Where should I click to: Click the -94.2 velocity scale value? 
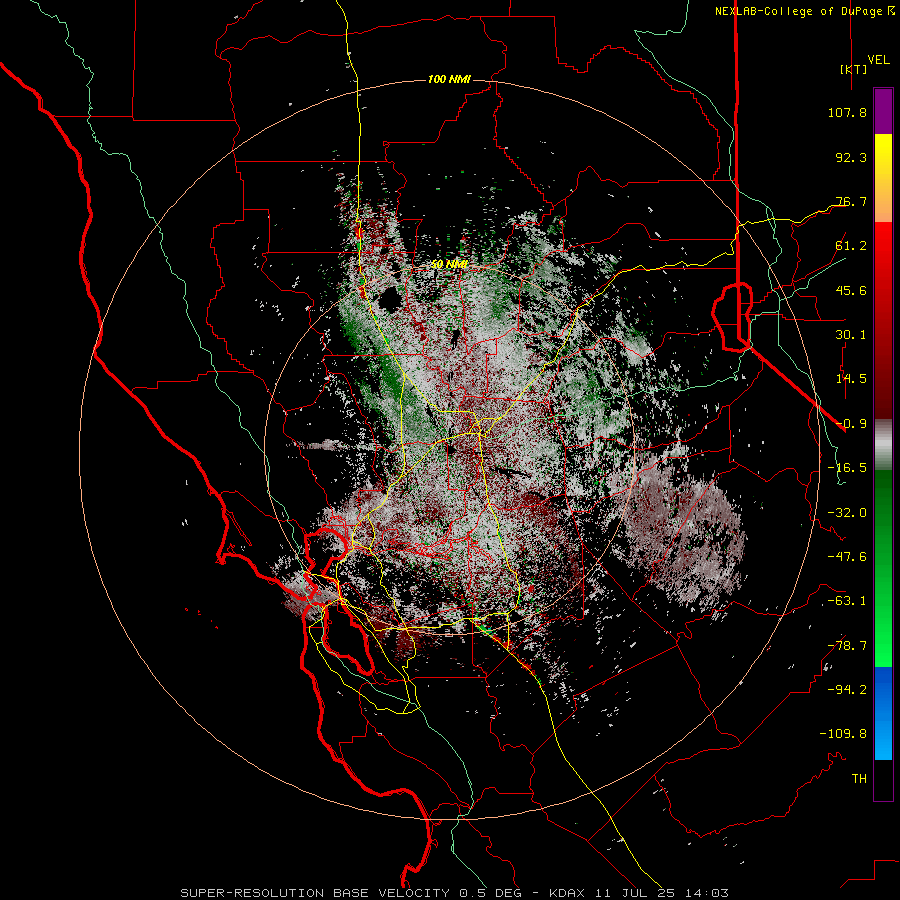(847, 690)
